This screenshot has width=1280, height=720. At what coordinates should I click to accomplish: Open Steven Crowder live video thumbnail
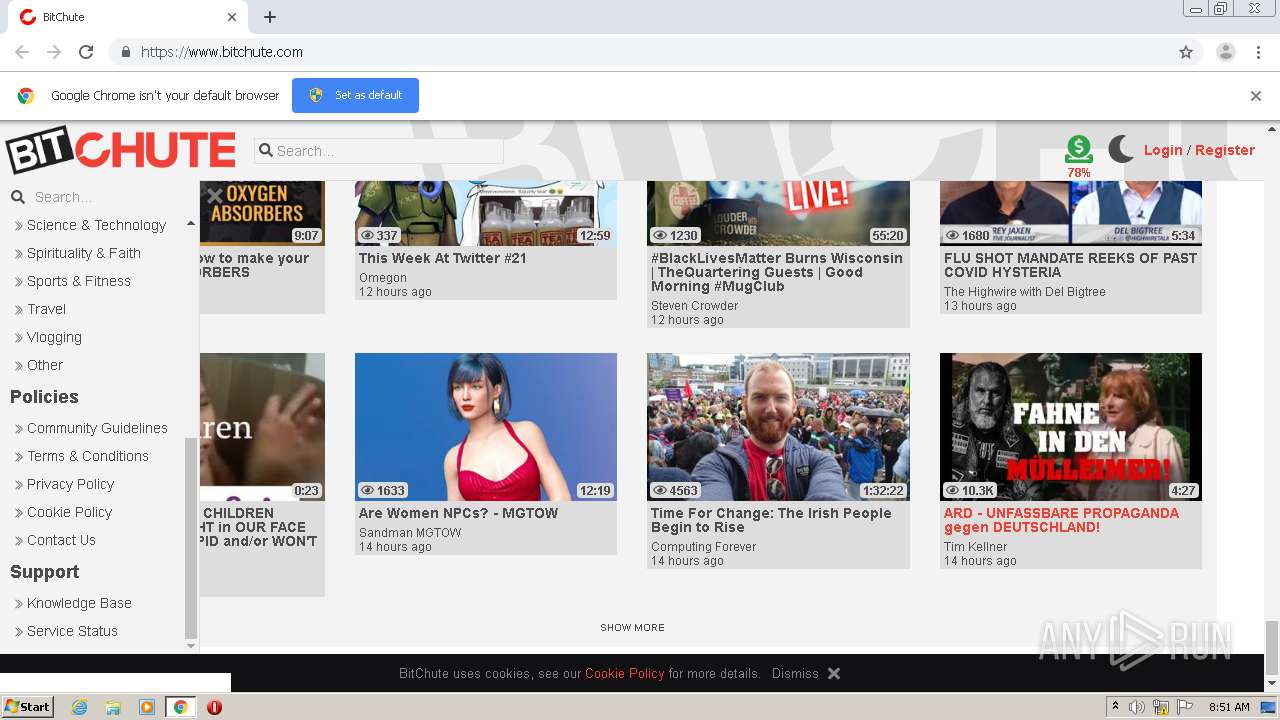click(778, 213)
